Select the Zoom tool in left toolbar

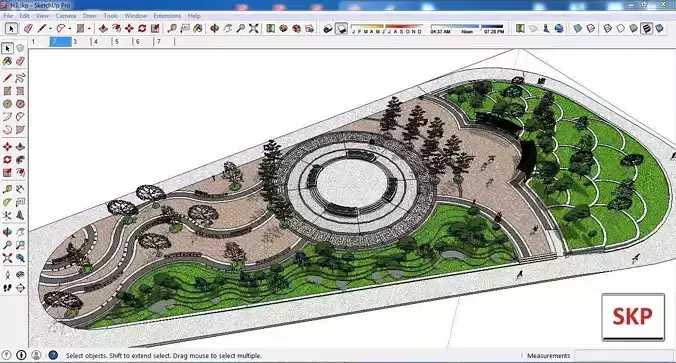[7, 245]
